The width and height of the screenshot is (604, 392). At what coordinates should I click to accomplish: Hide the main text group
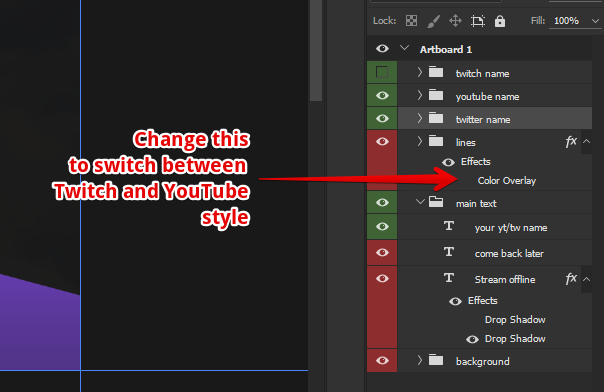click(x=382, y=202)
